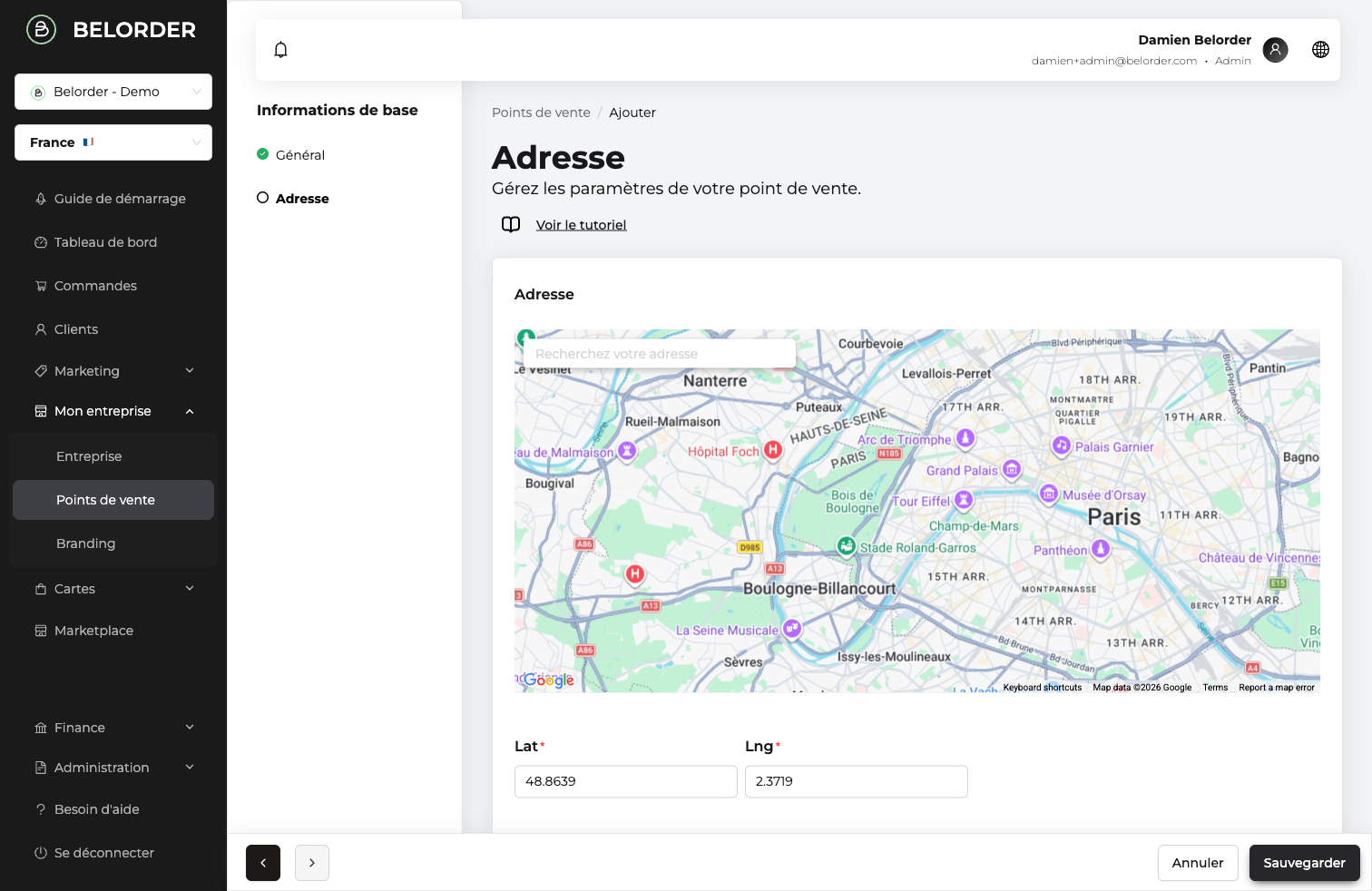
Task: Click the Stade Roland-Garros map marker
Action: [847, 546]
